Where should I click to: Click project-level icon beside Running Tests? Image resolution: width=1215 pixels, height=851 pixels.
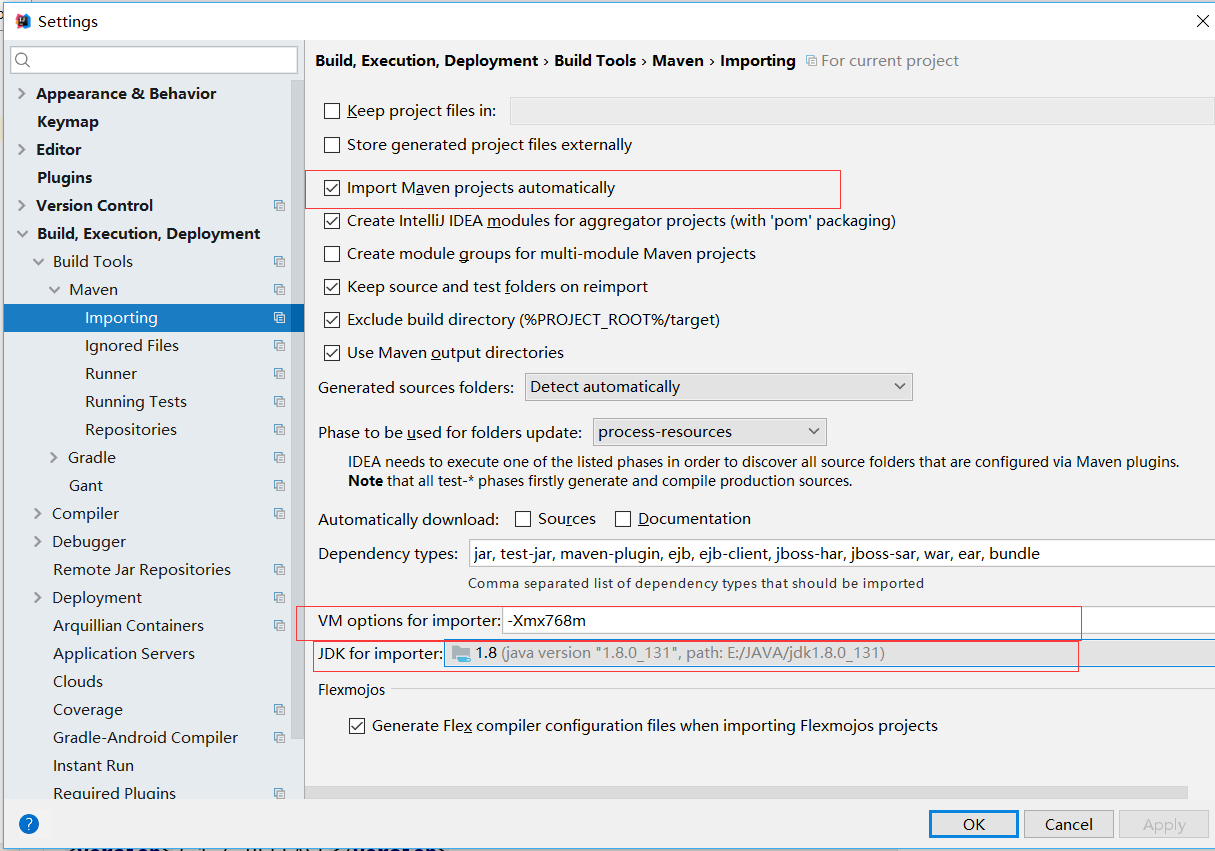279,401
